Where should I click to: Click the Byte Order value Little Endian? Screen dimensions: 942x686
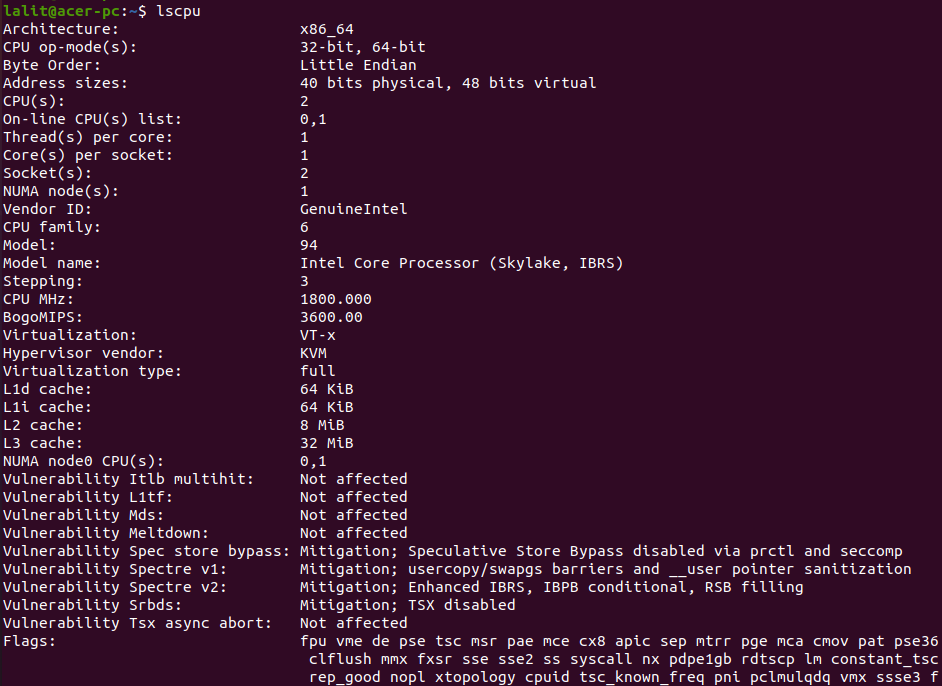coord(358,65)
